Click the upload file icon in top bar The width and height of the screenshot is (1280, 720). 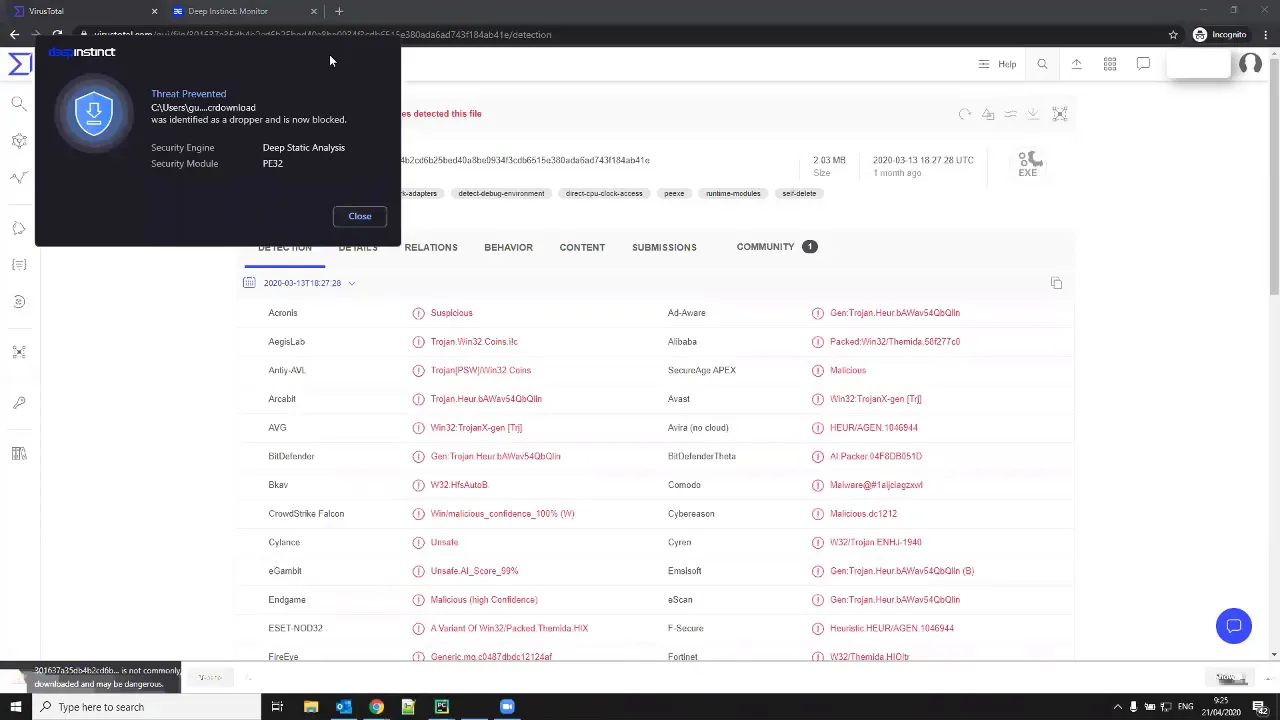[x=1076, y=64]
